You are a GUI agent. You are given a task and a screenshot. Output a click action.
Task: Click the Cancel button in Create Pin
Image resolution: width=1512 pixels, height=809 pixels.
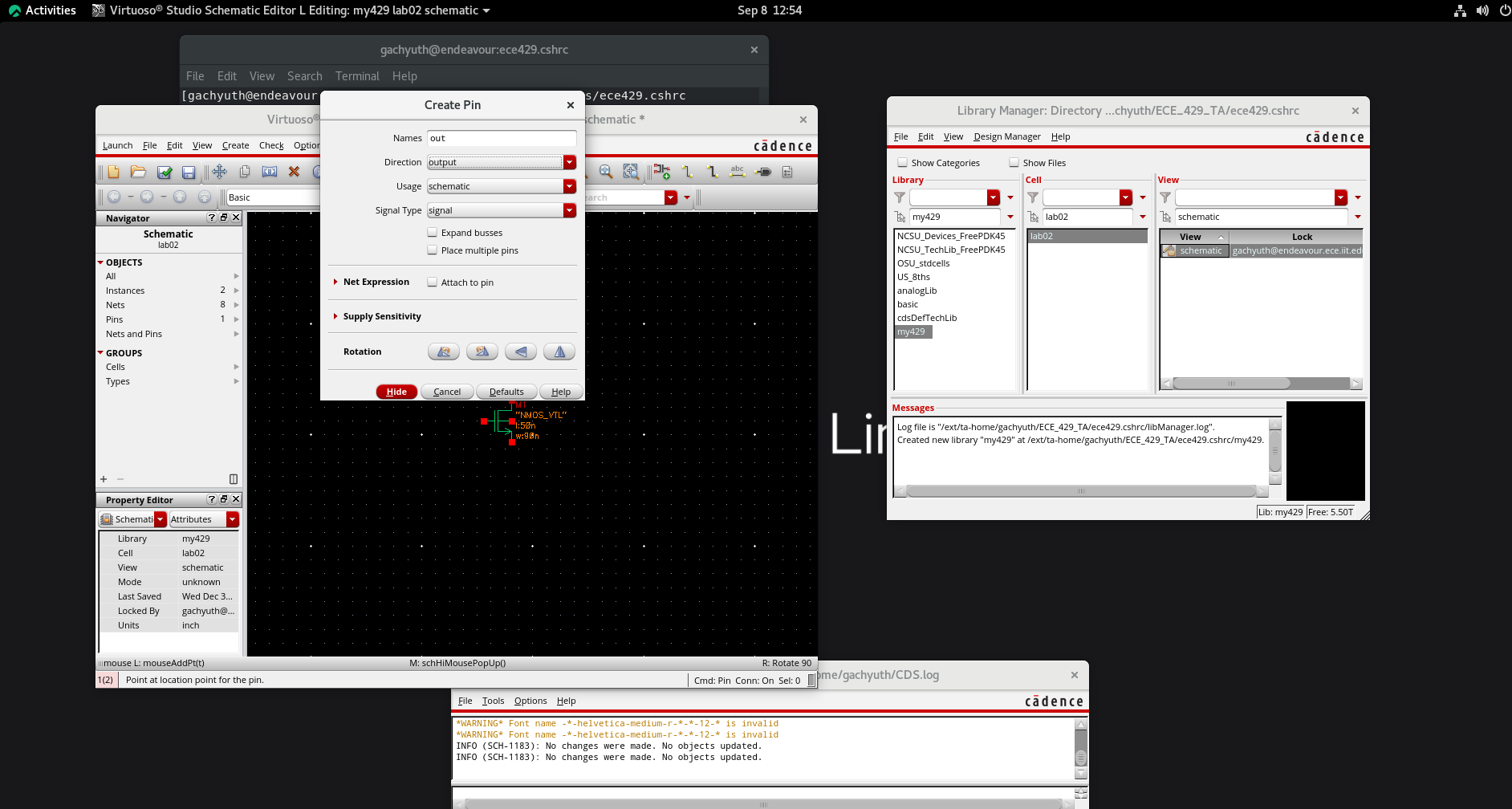coord(447,392)
